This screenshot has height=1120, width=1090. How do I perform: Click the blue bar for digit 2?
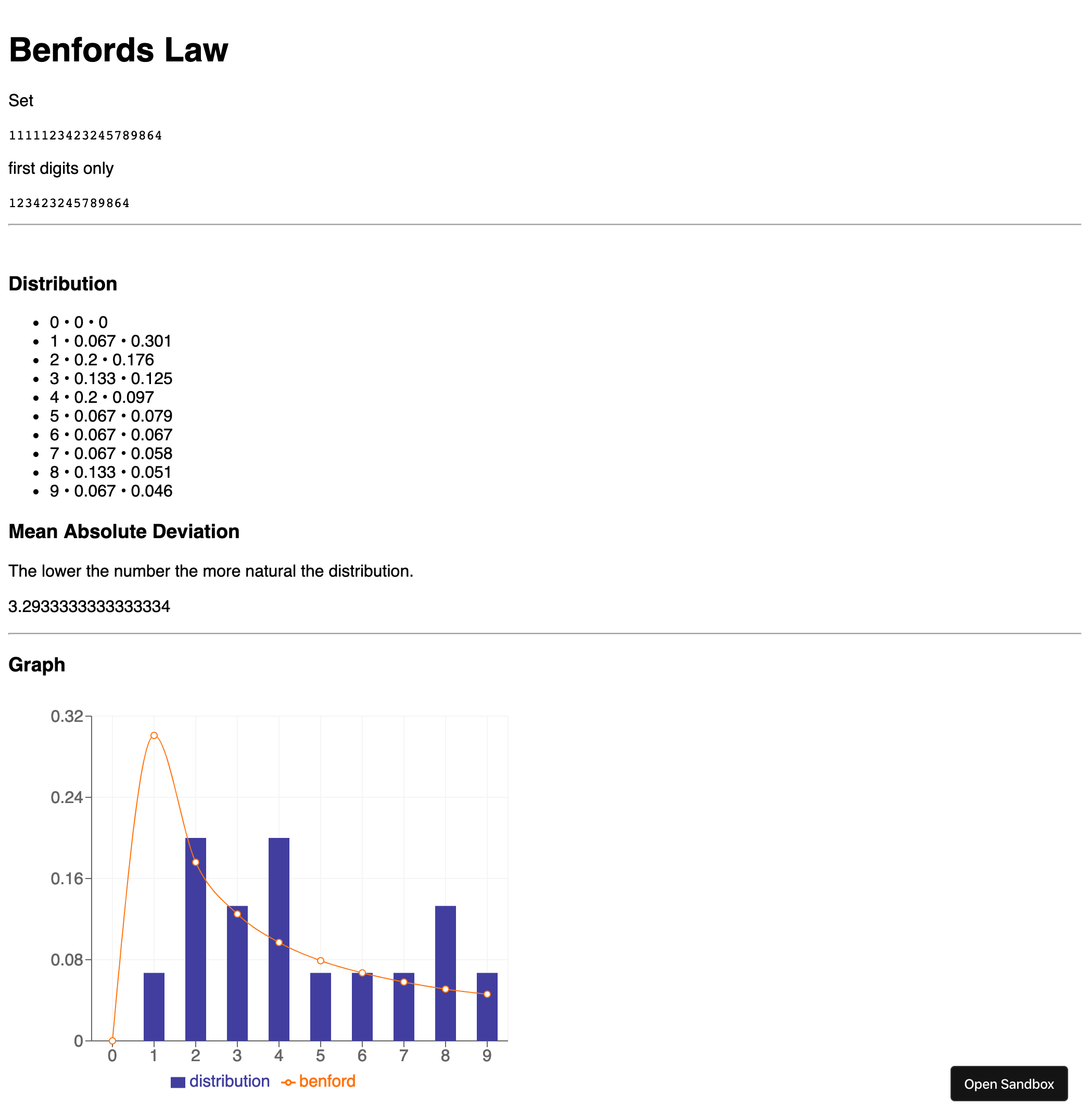pos(196,939)
